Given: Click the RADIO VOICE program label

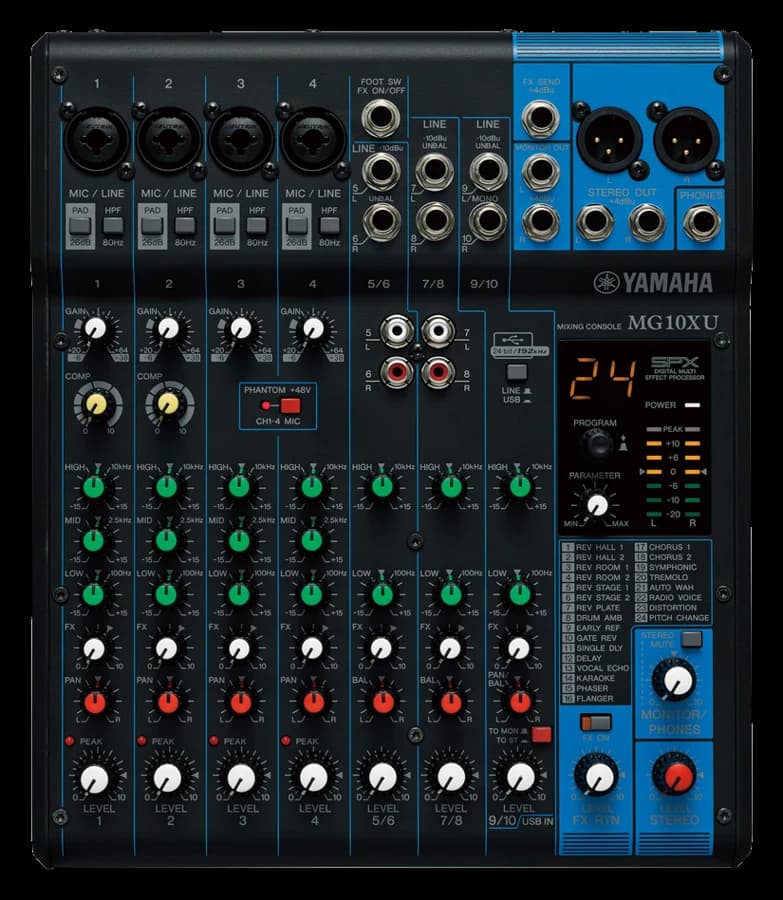Looking at the screenshot, I should pyautogui.click(x=675, y=598).
